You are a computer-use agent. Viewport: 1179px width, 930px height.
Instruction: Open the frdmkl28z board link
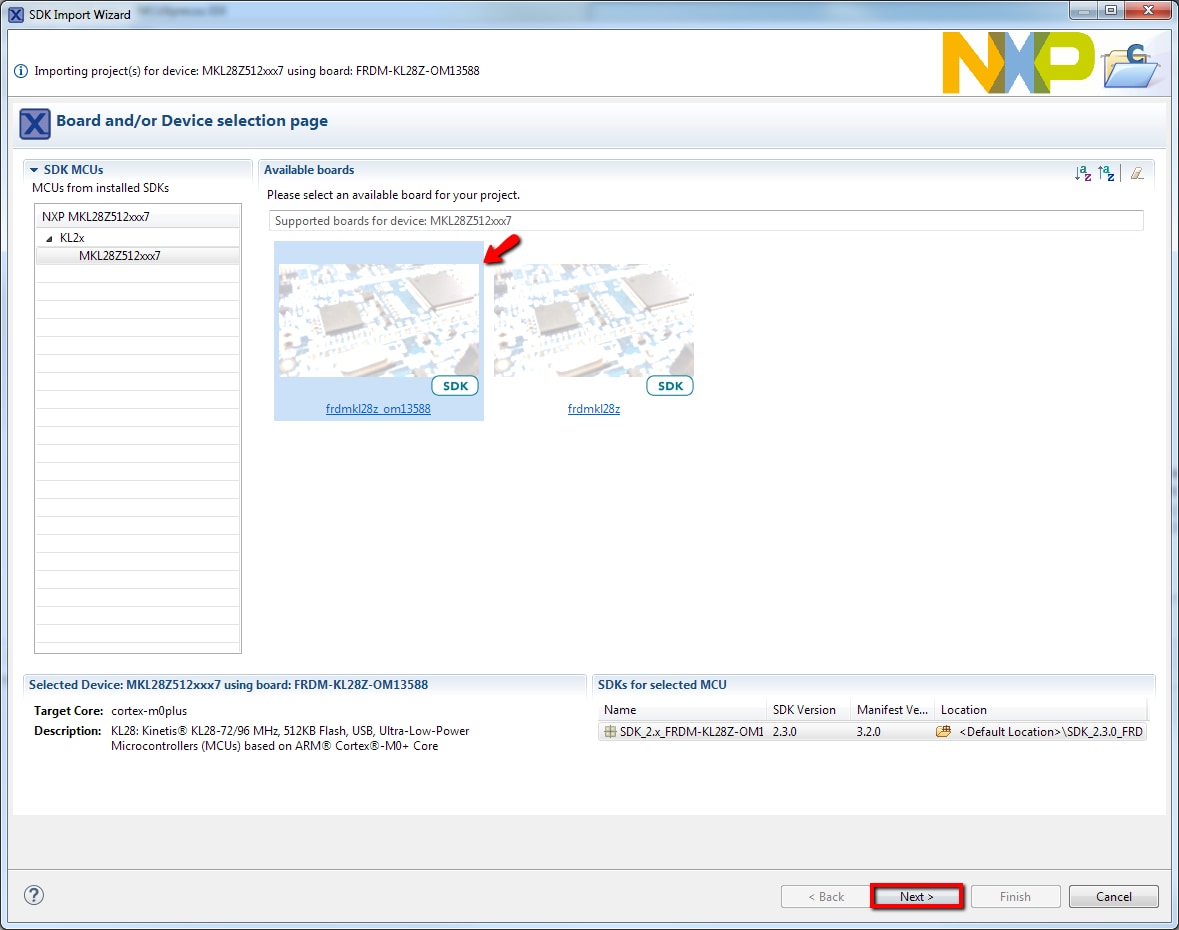point(594,409)
